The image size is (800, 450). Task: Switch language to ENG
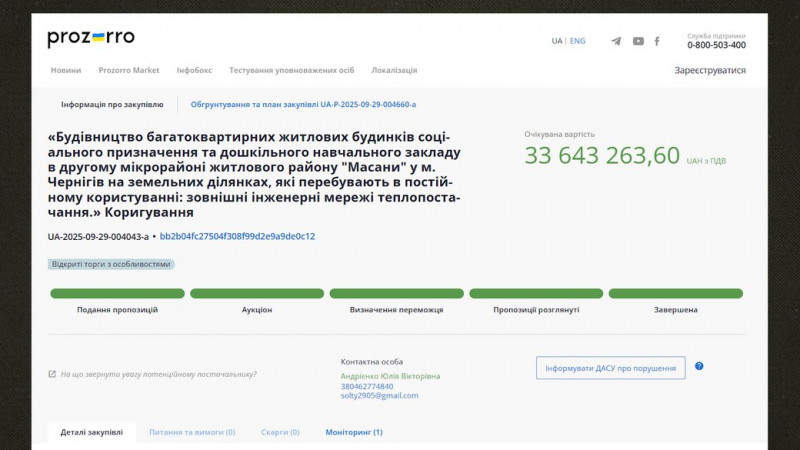click(x=578, y=41)
